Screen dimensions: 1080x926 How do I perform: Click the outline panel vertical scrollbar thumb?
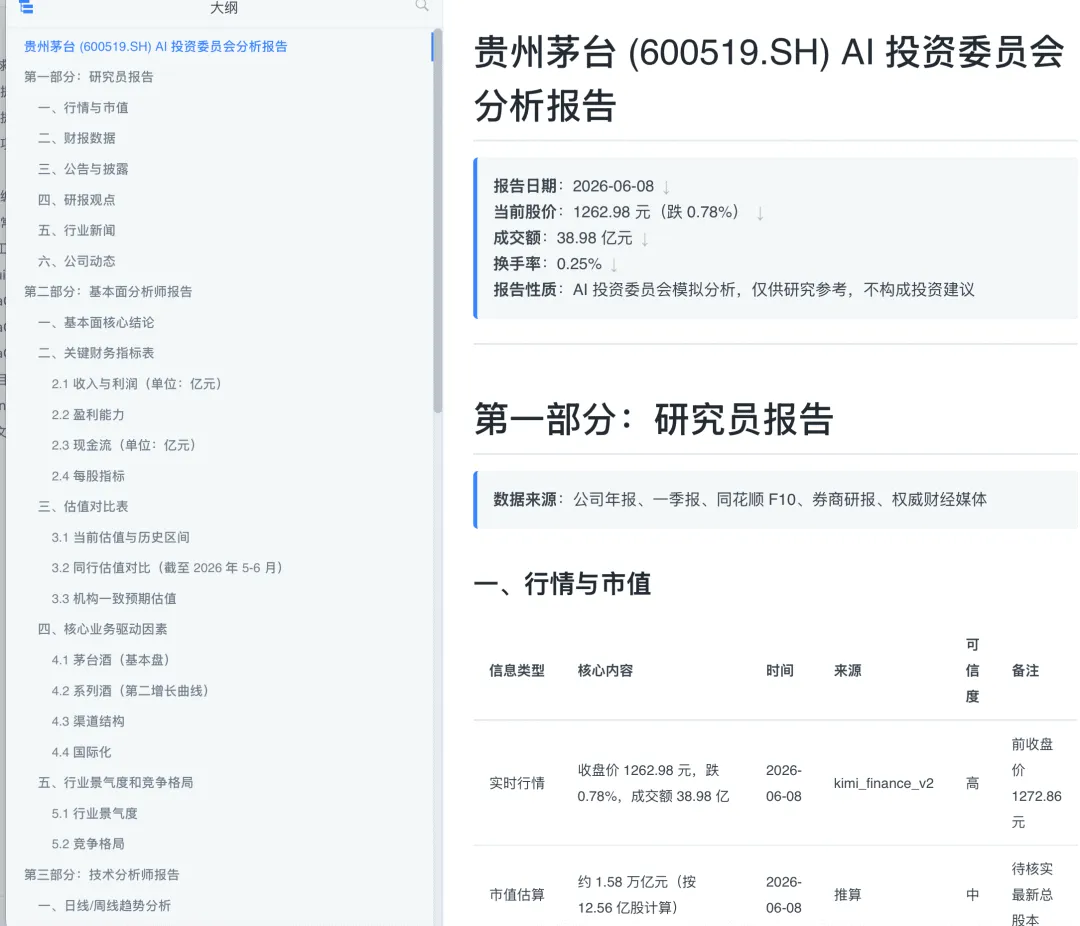point(437,220)
